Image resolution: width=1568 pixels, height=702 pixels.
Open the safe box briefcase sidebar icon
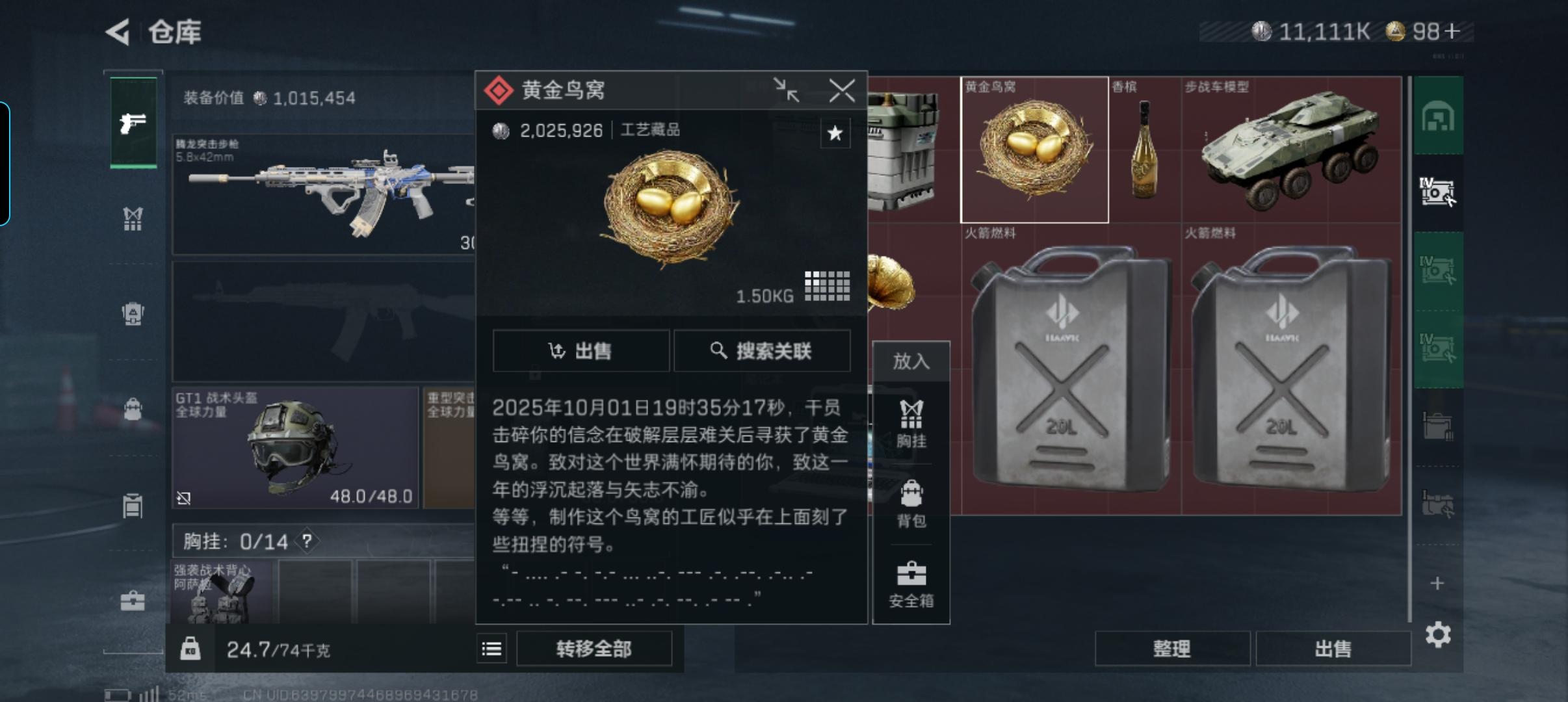click(133, 601)
